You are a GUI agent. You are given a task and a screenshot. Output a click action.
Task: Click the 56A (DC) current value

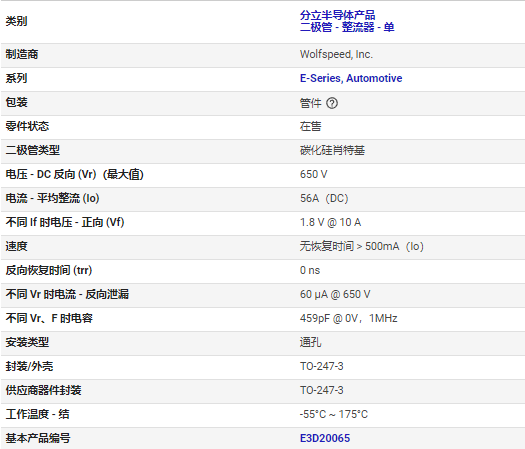[324, 198]
